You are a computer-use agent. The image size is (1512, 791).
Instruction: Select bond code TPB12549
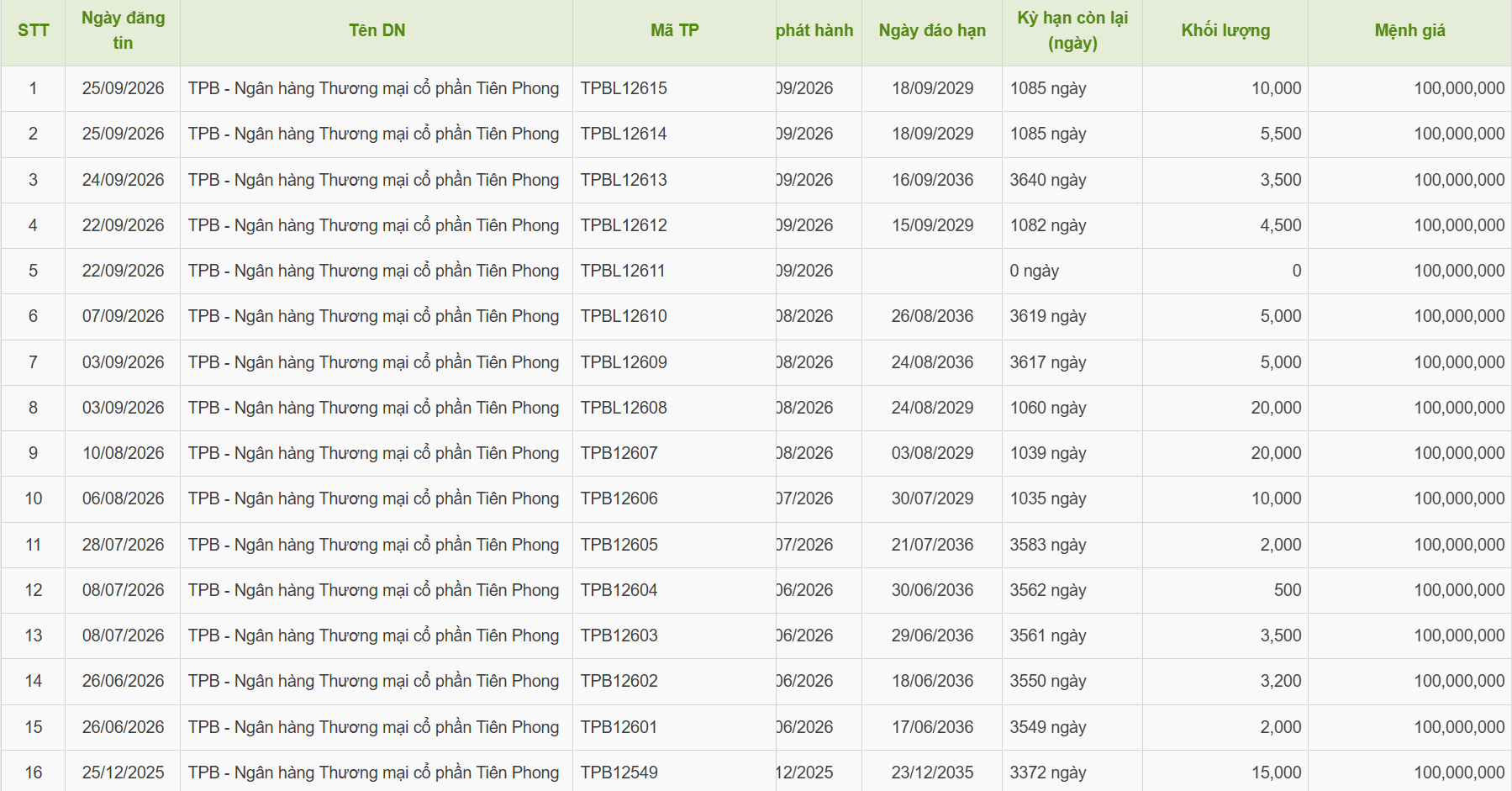click(619, 773)
